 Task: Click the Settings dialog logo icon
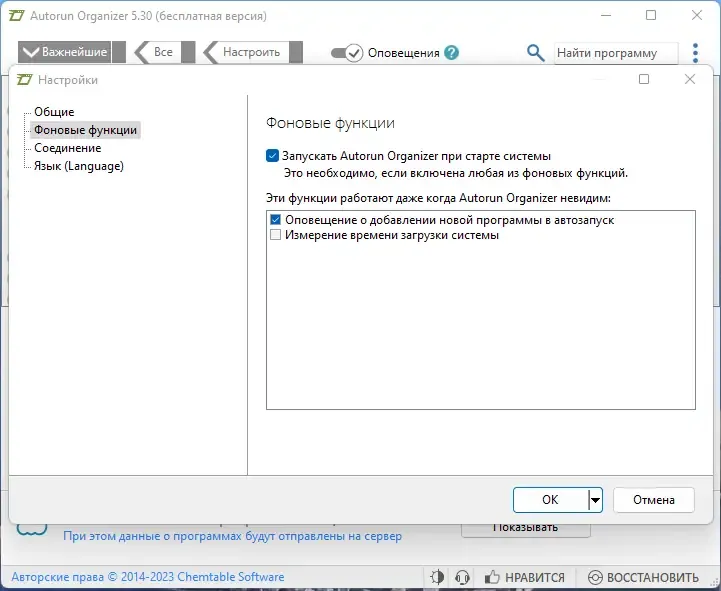(x=24, y=80)
